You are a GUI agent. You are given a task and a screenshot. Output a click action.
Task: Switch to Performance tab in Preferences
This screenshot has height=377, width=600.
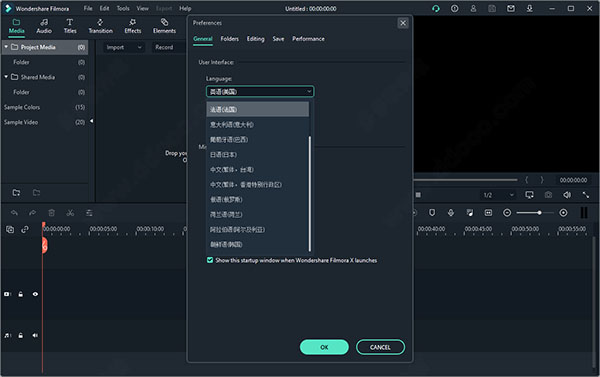click(x=308, y=39)
